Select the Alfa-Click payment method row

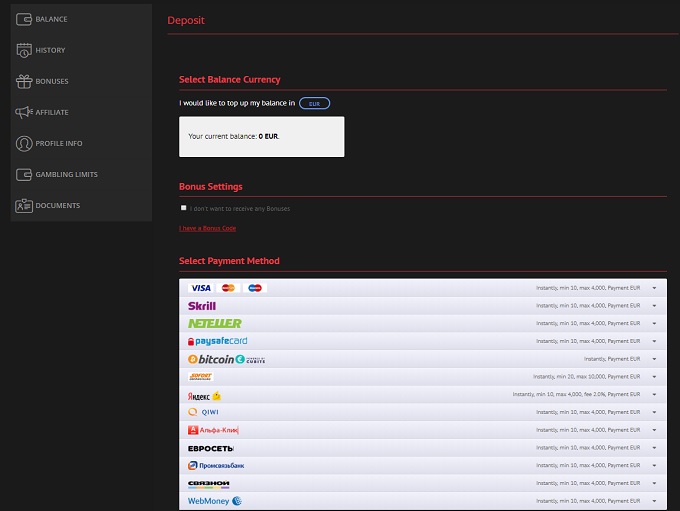[422, 430]
